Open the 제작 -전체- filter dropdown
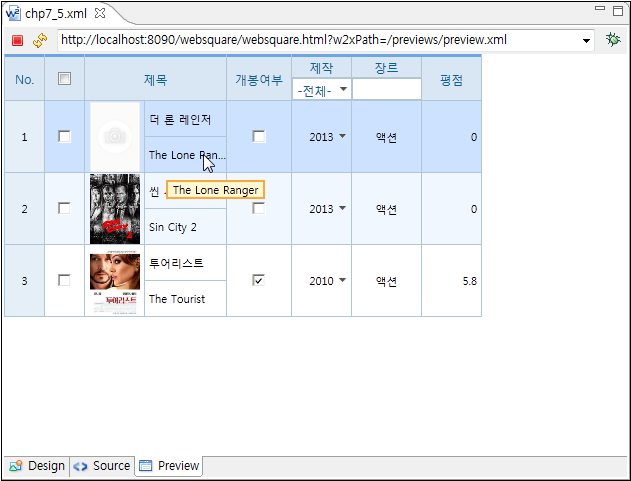This screenshot has height=481, width=631. click(x=322, y=90)
